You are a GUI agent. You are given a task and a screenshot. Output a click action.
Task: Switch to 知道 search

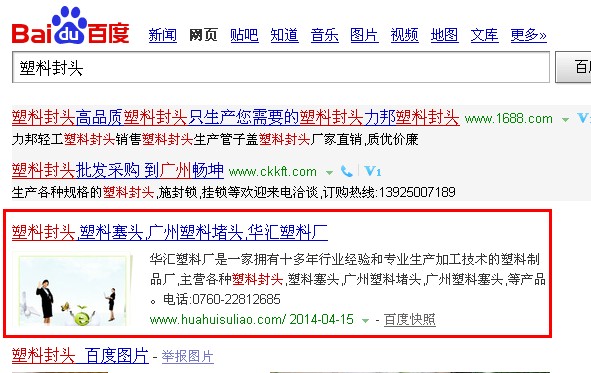point(285,35)
